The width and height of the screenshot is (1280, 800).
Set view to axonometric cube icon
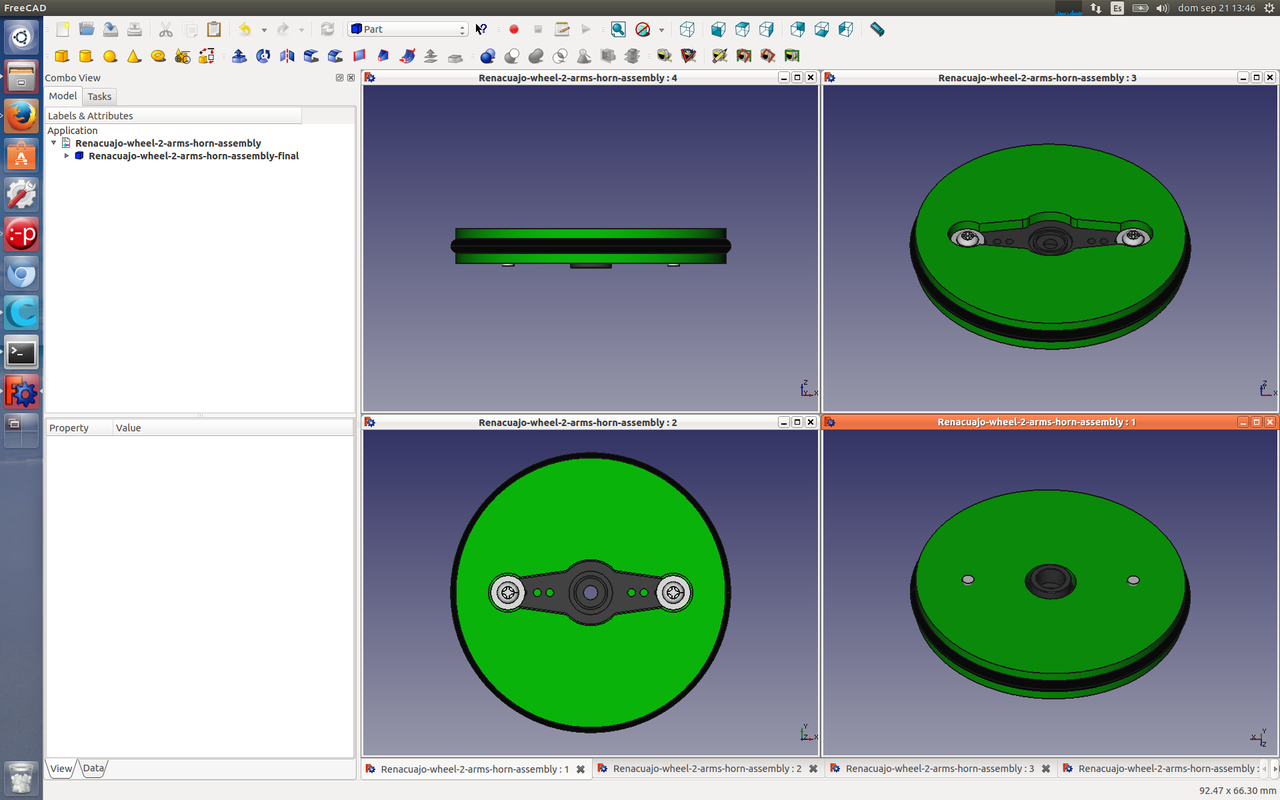pos(687,30)
